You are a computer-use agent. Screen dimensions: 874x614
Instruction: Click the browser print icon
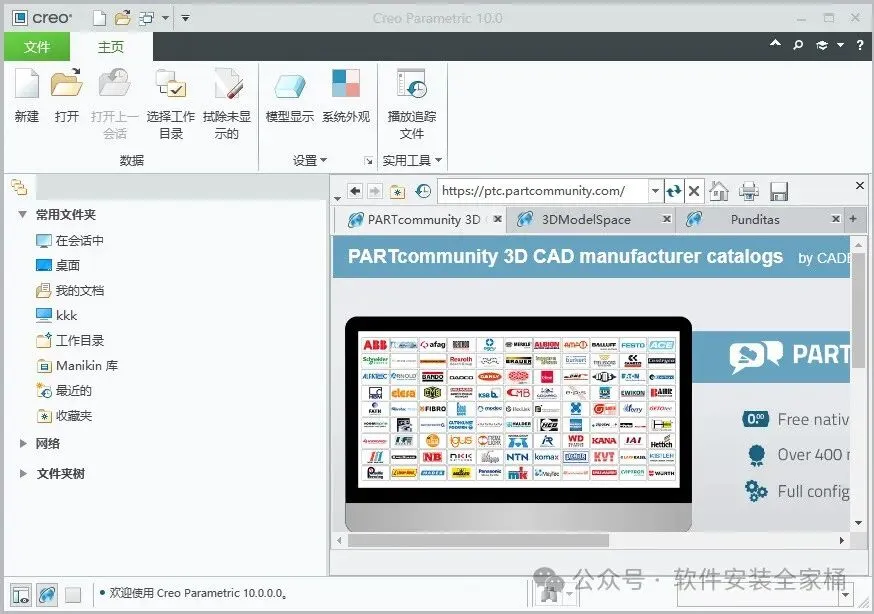(749, 191)
